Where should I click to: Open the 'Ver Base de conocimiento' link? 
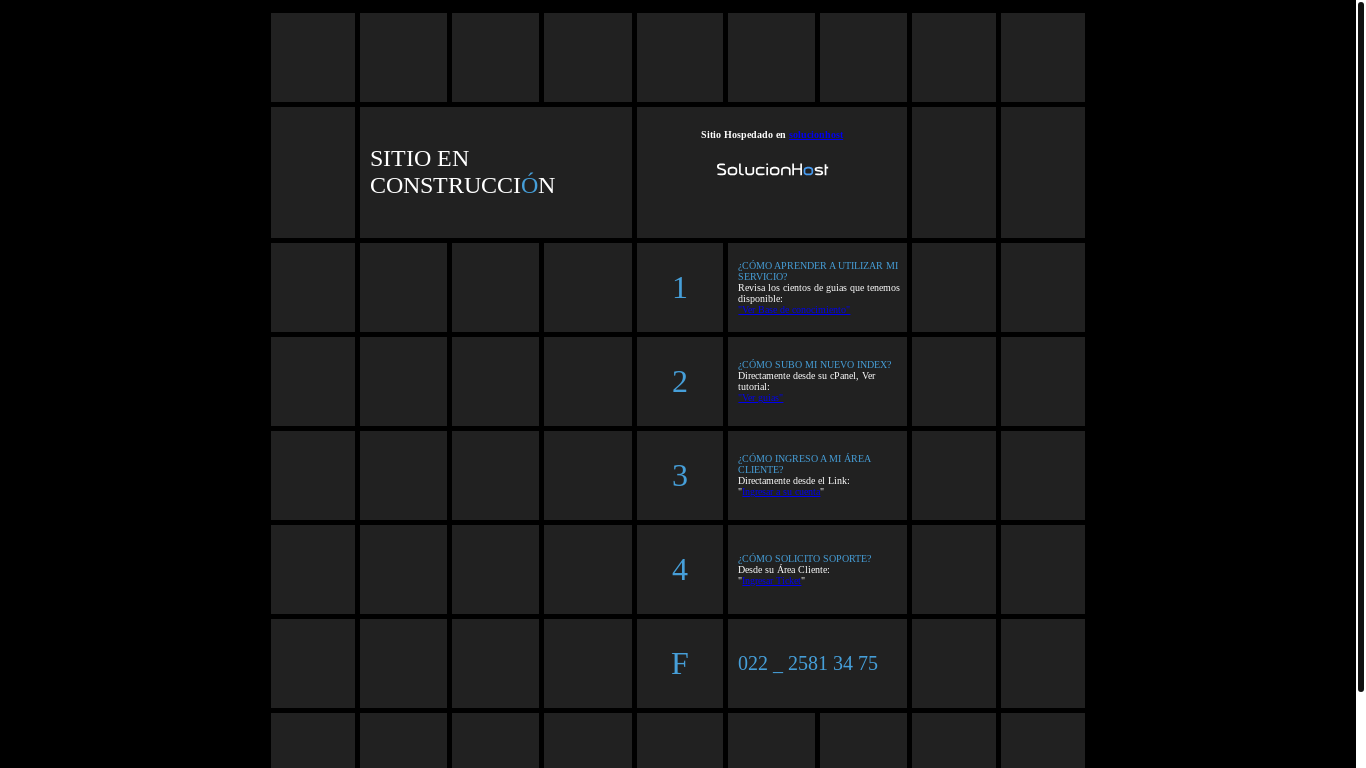(x=794, y=310)
